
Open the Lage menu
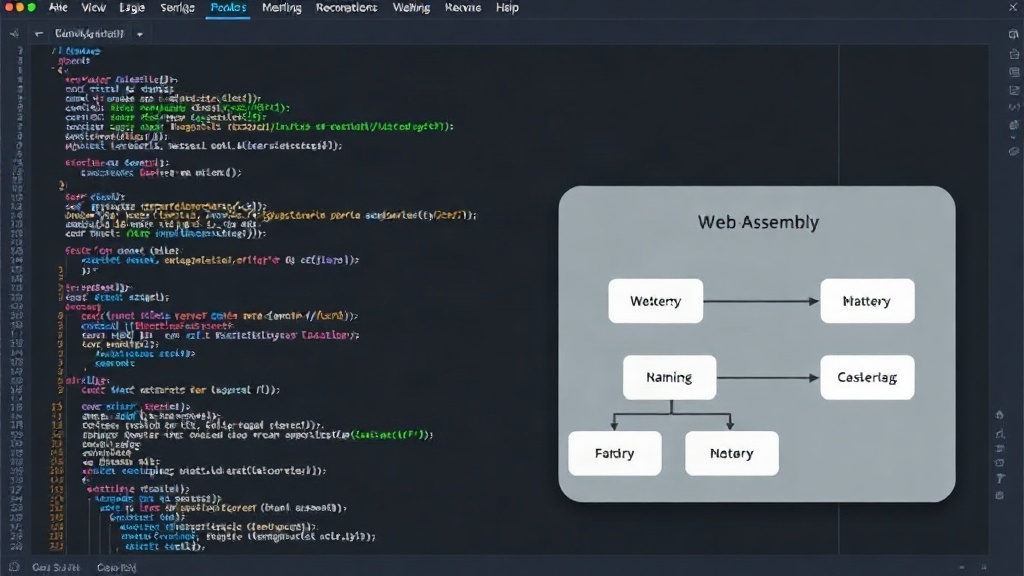[x=132, y=8]
